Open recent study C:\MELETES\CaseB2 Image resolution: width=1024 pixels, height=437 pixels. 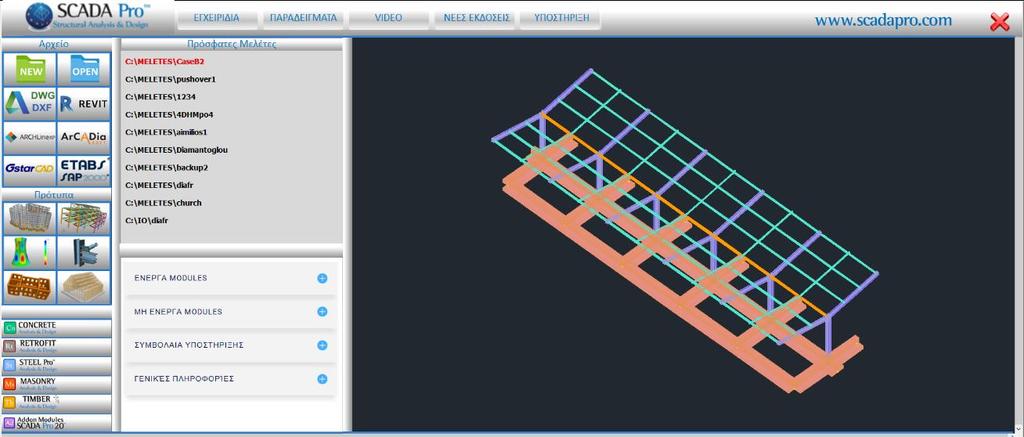165,61
